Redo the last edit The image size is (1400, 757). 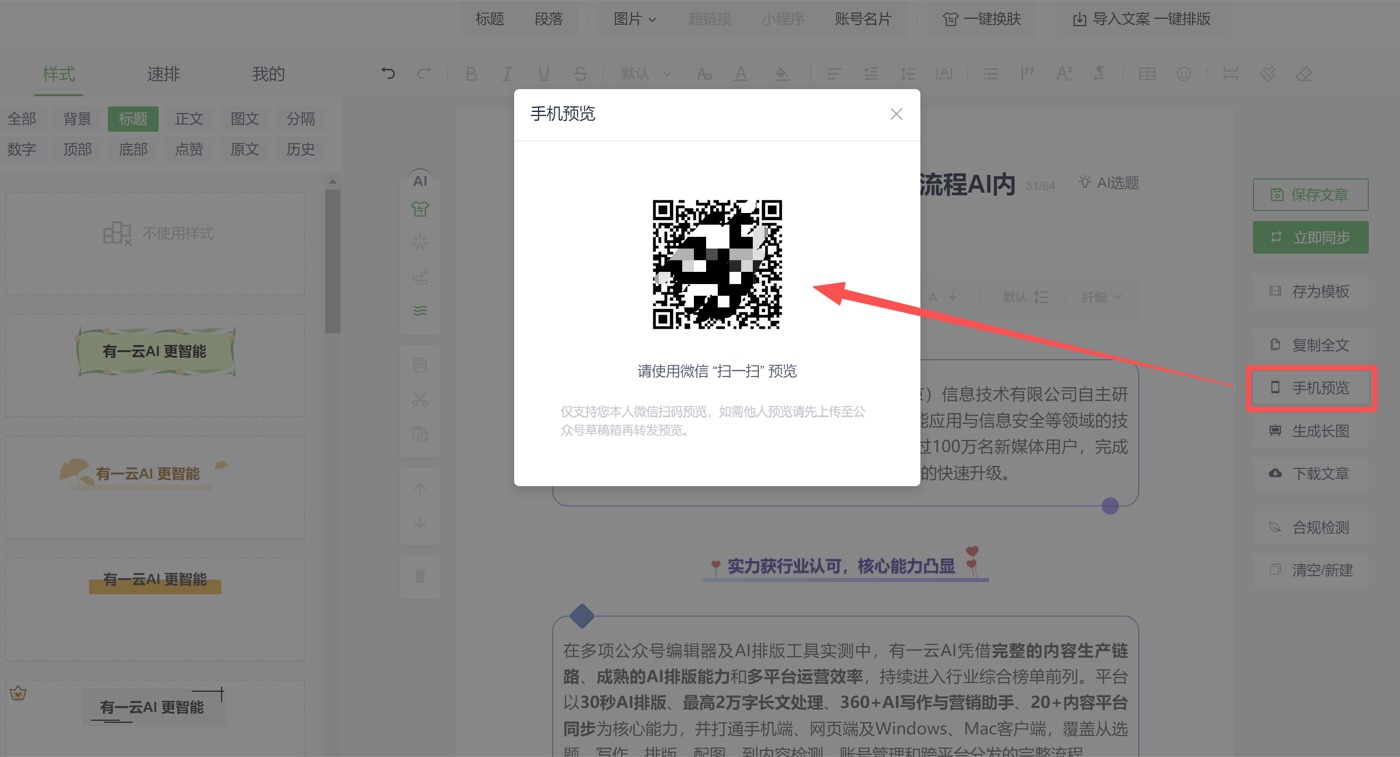(x=424, y=74)
